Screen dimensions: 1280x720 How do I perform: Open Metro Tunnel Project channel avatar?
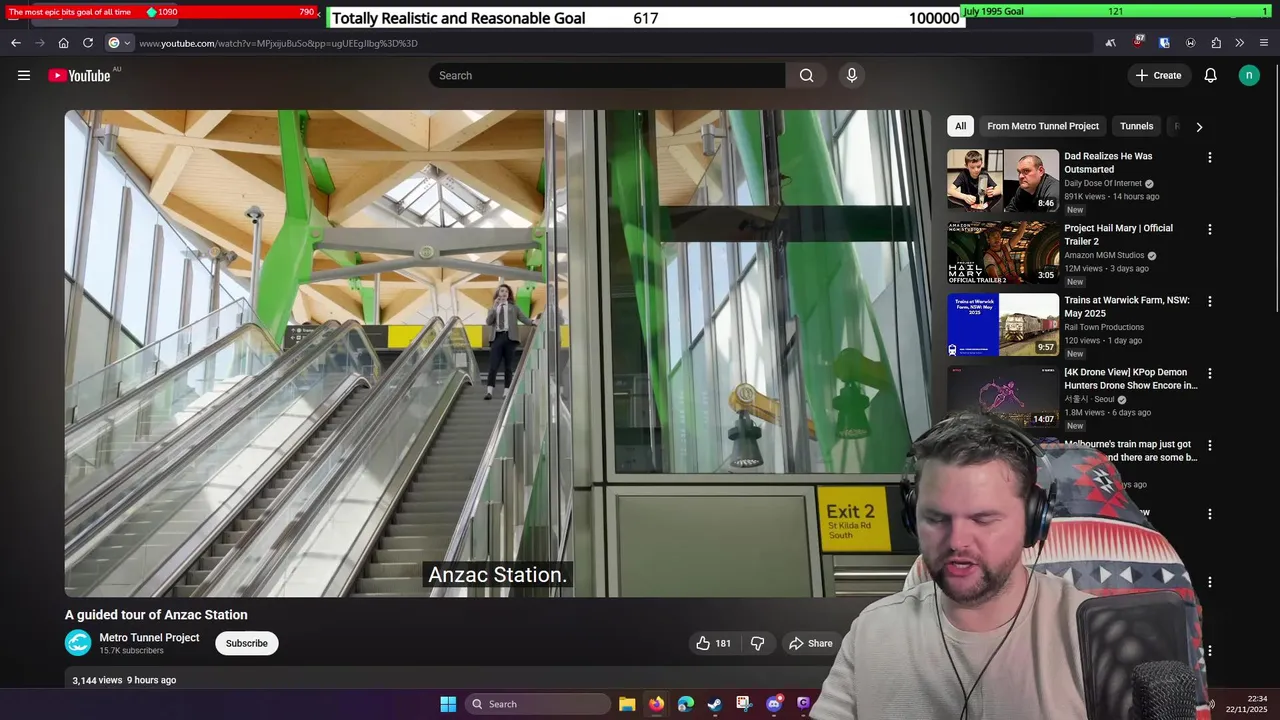click(78, 643)
